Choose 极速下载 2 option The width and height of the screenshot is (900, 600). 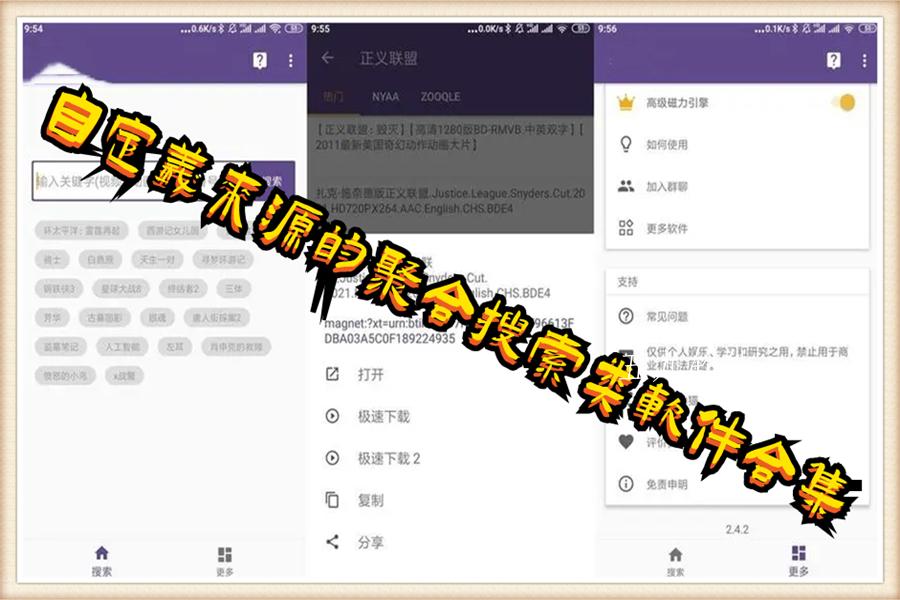click(389, 459)
